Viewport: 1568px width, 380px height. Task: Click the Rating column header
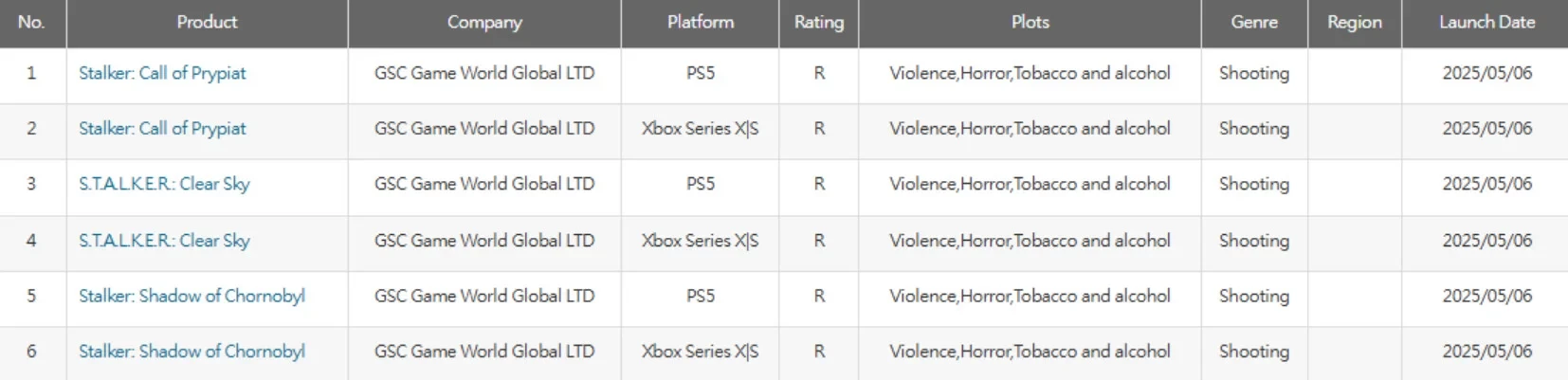(x=818, y=23)
